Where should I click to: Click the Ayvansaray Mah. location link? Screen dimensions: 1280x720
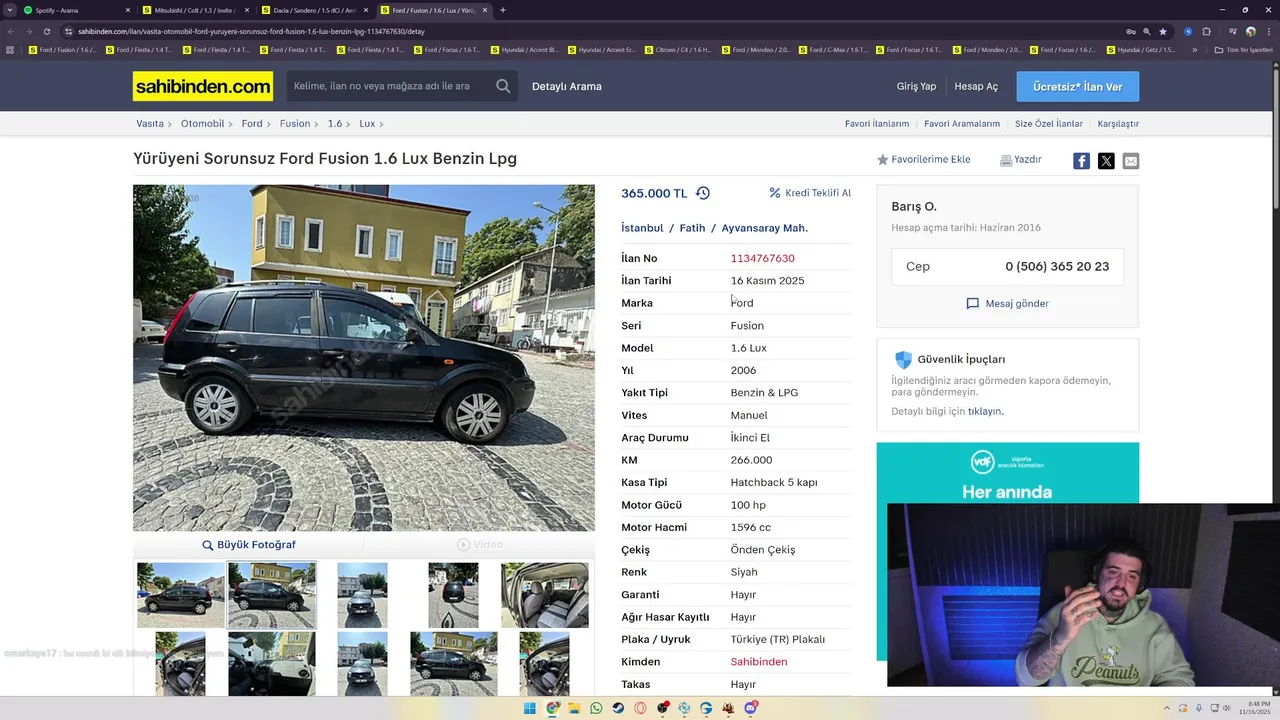(x=765, y=228)
